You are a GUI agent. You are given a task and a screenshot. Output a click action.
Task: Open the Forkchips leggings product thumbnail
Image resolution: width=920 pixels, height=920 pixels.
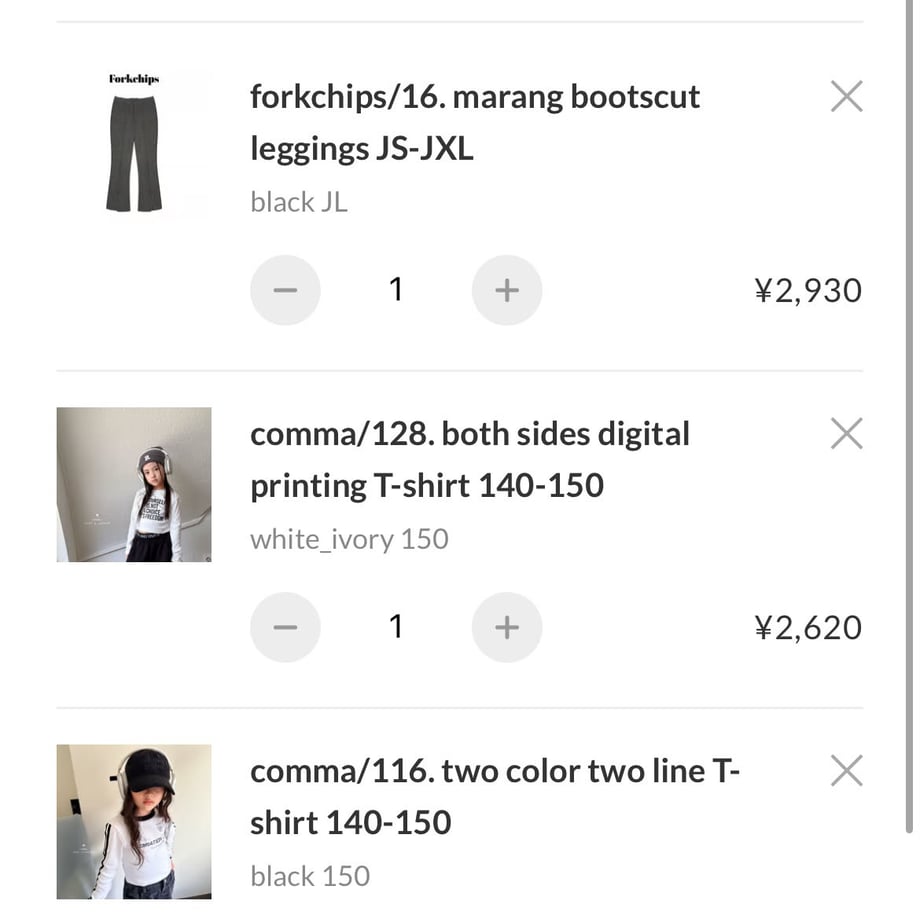(134, 147)
